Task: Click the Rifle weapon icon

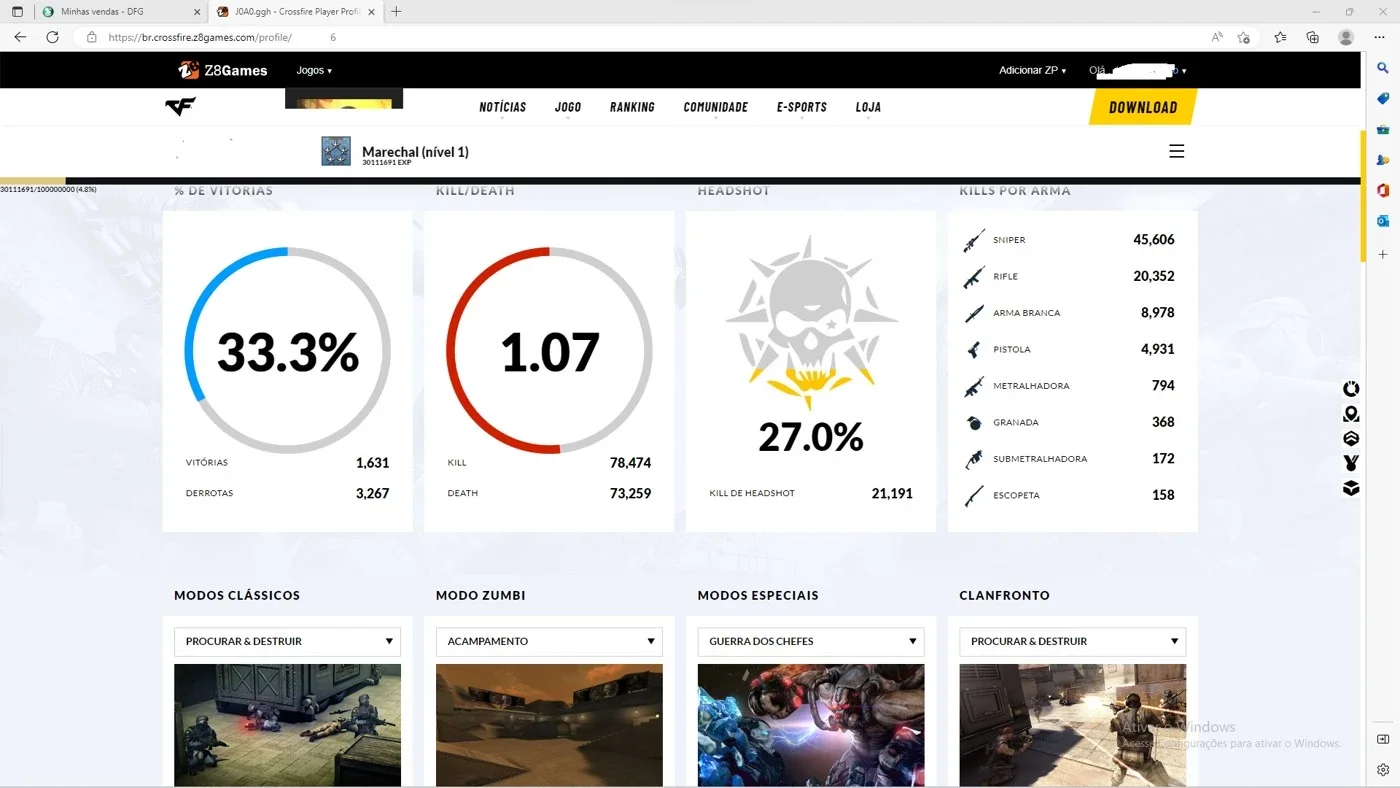Action: [974, 277]
